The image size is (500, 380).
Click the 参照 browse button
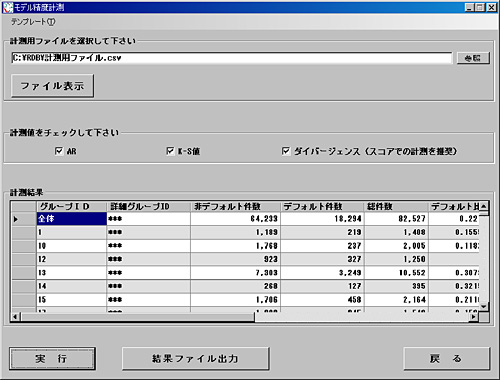(x=473, y=58)
